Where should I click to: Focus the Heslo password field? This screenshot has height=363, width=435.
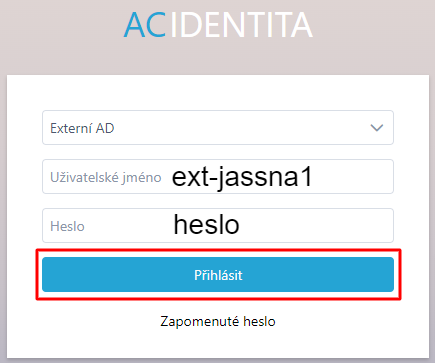218,226
